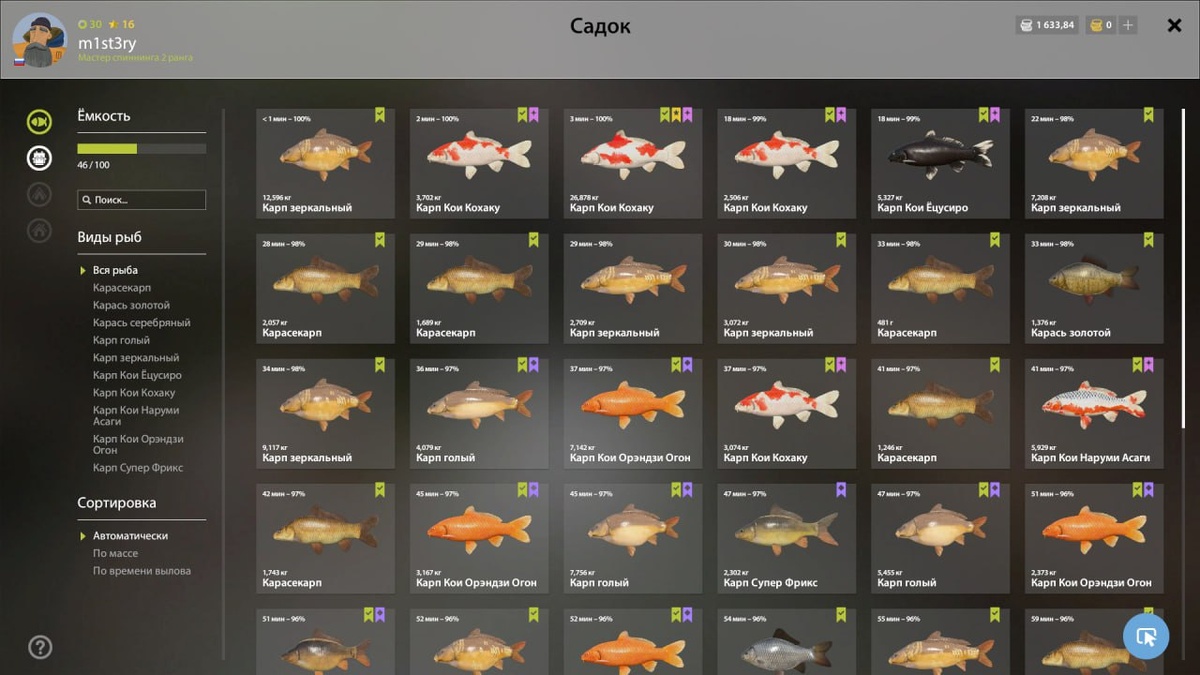
Task: Click the silver coins balance icon
Action: 1025,25
